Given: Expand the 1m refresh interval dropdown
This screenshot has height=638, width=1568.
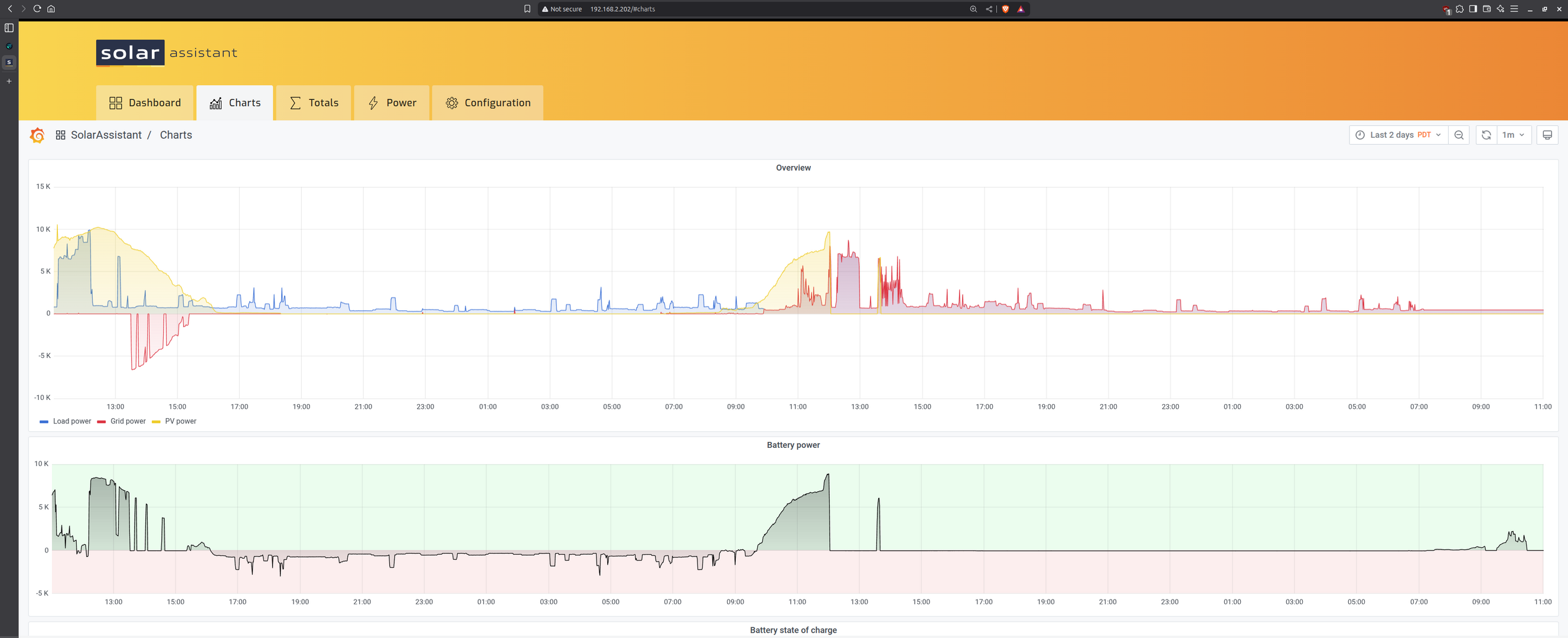Looking at the screenshot, I should point(1512,135).
